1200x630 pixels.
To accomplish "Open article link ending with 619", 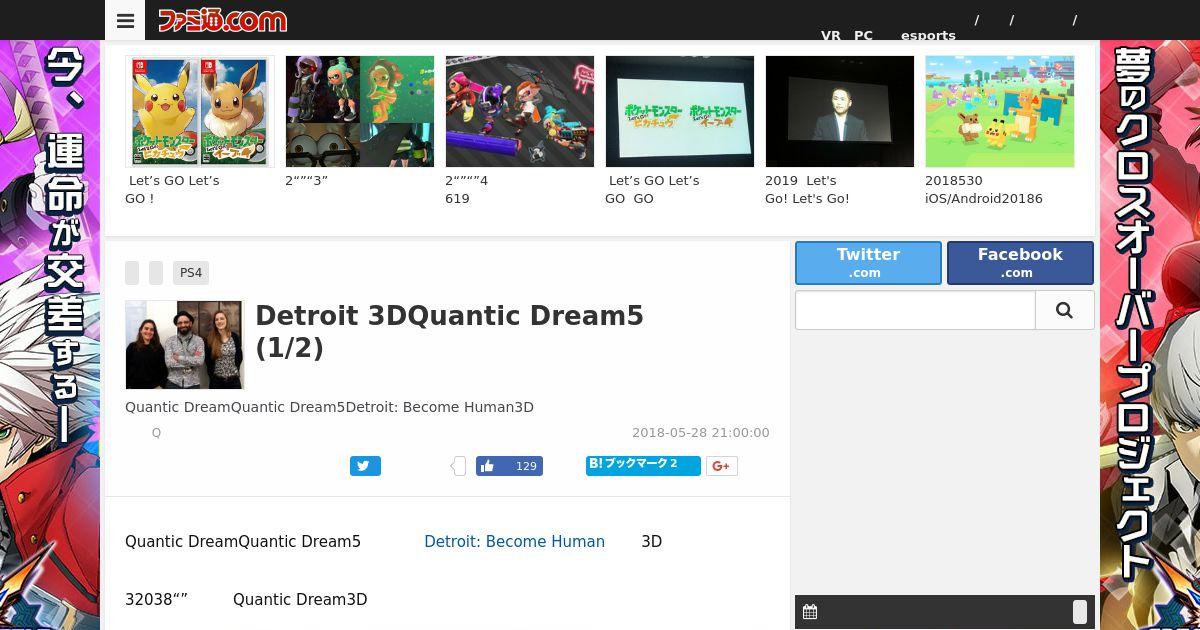I will coord(467,189).
